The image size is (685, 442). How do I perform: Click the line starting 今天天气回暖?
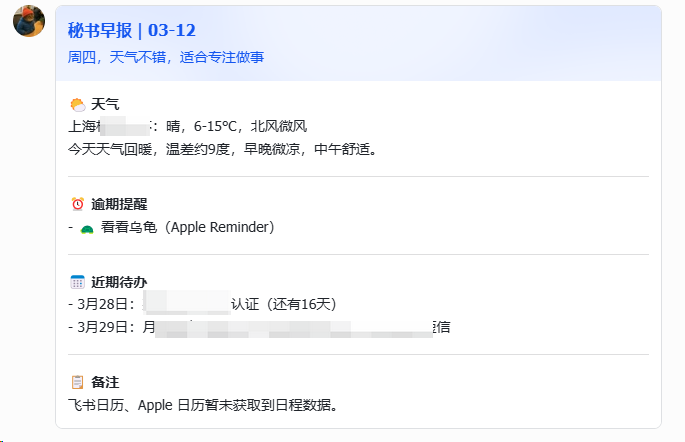click(221, 149)
